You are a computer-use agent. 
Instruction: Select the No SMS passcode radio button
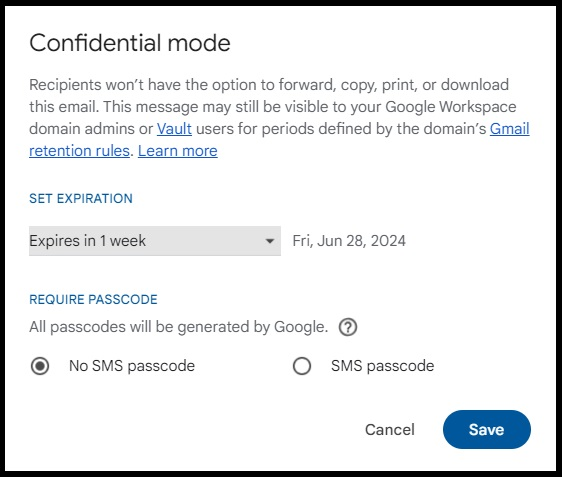coord(40,366)
